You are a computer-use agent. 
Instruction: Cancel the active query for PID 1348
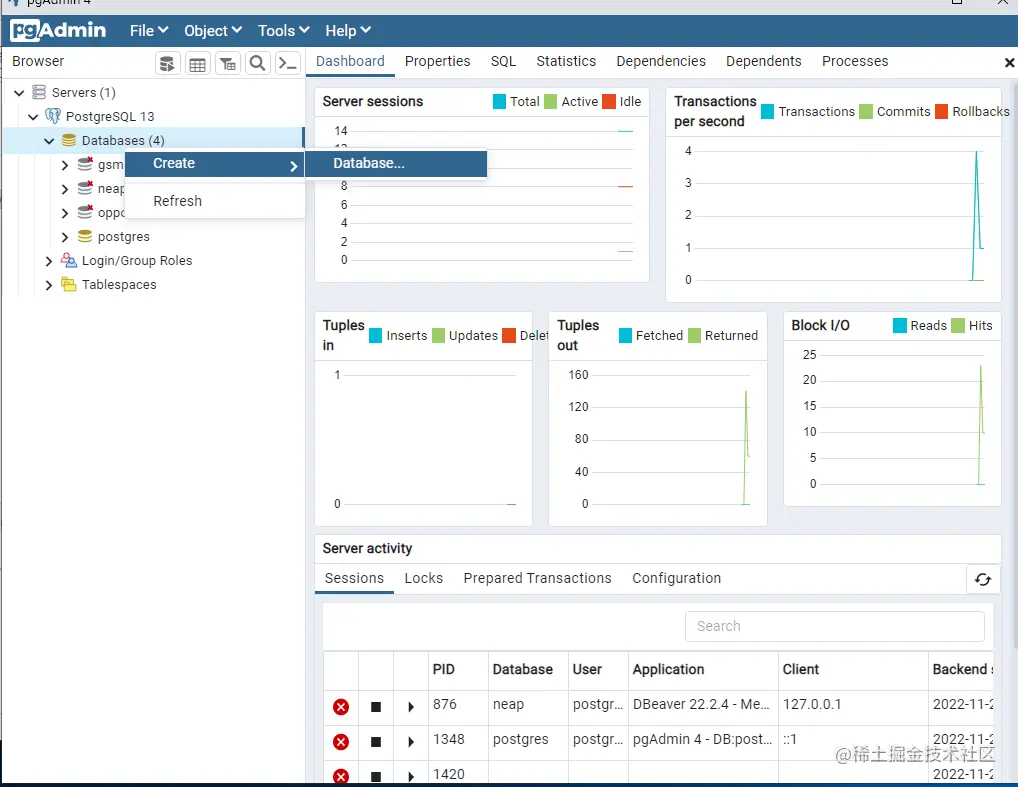pyautogui.click(x=376, y=742)
